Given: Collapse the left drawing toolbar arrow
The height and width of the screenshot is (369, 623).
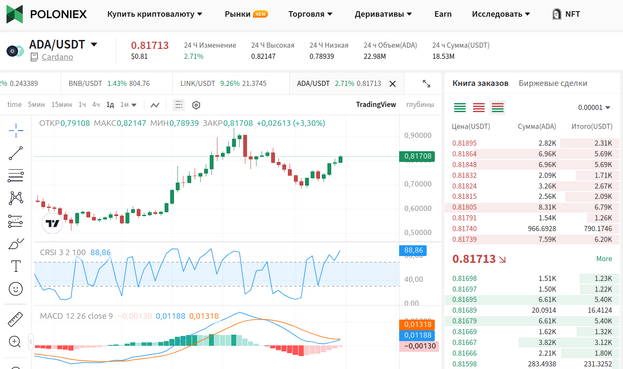Looking at the screenshot, I should pos(31,342).
